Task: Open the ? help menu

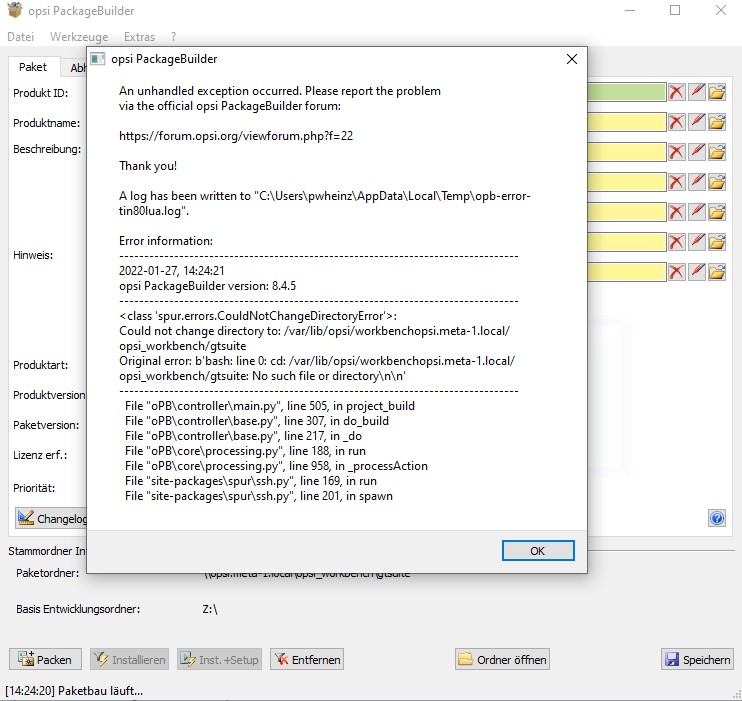Action: pos(174,37)
